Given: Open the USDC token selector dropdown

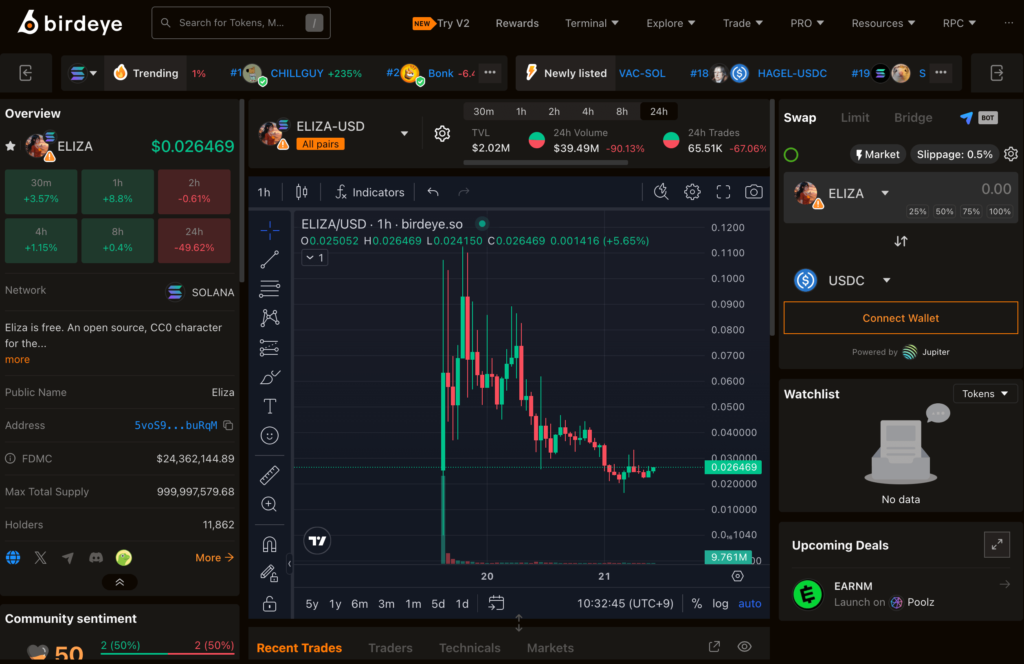Looking at the screenshot, I should 842,281.
